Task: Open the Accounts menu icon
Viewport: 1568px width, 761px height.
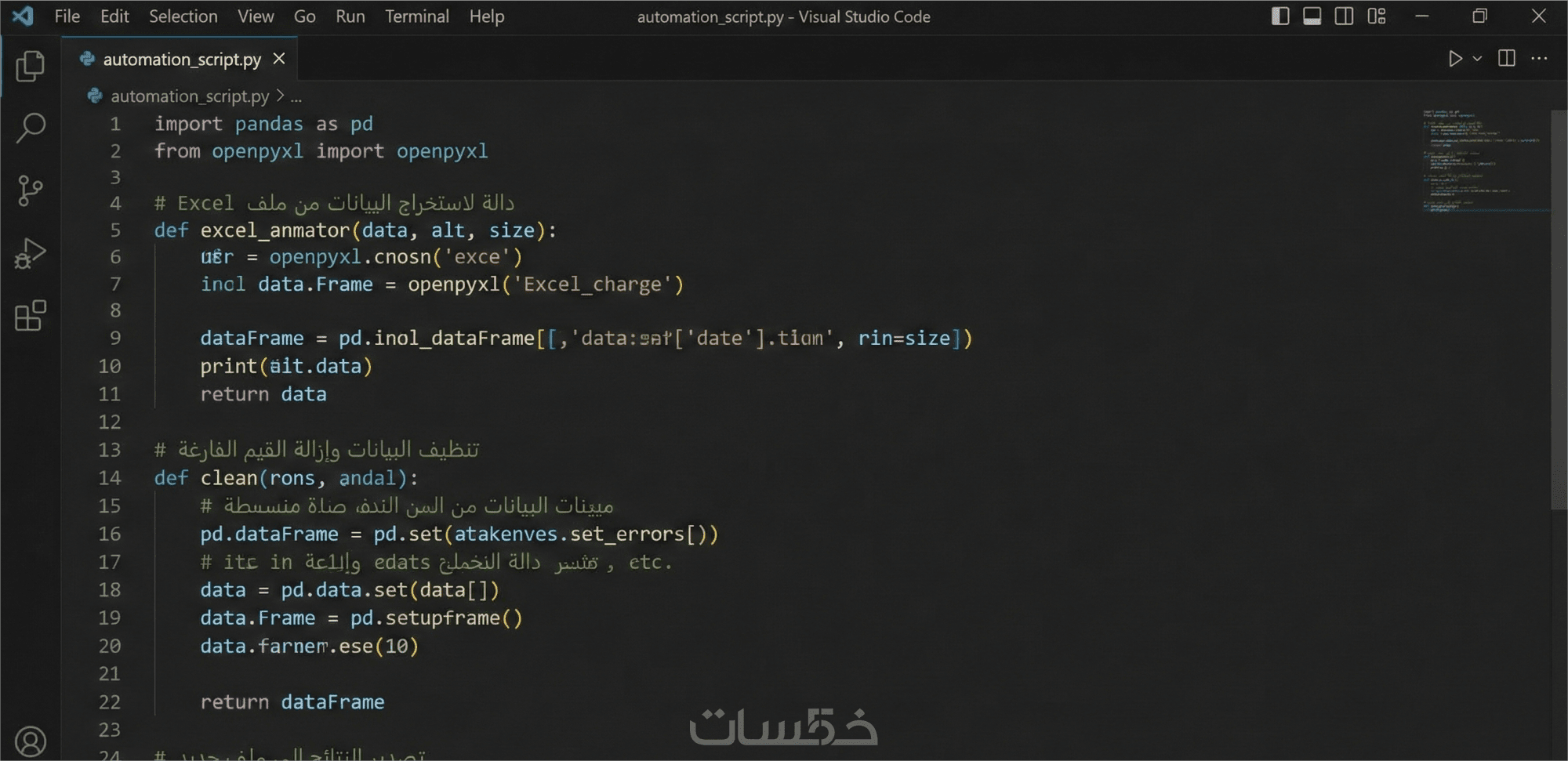Action: pyautogui.click(x=30, y=741)
